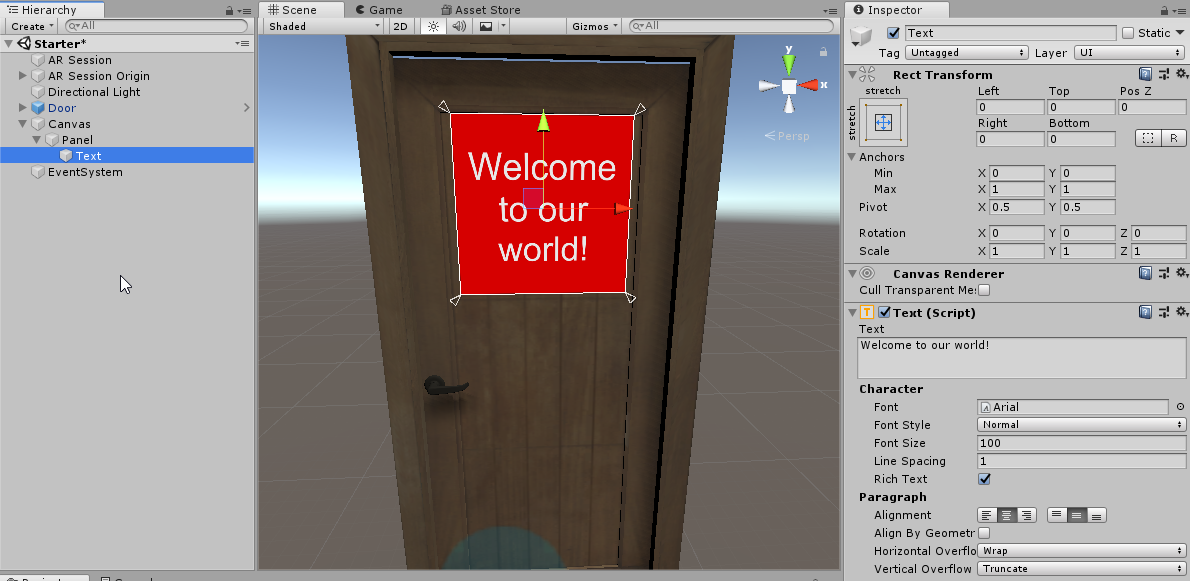The image size is (1190, 581).
Task: Enable the Static checkbox
Action: 1128,33
